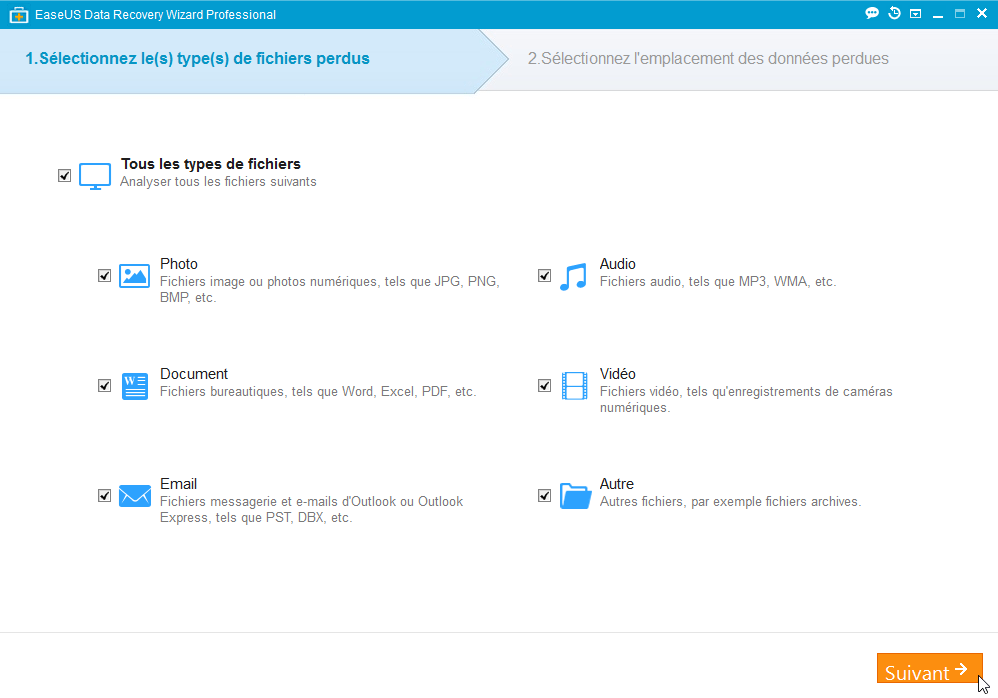Uncheck the Email checkbox
The height and width of the screenshot is (698, 998).
coord(104,496)
